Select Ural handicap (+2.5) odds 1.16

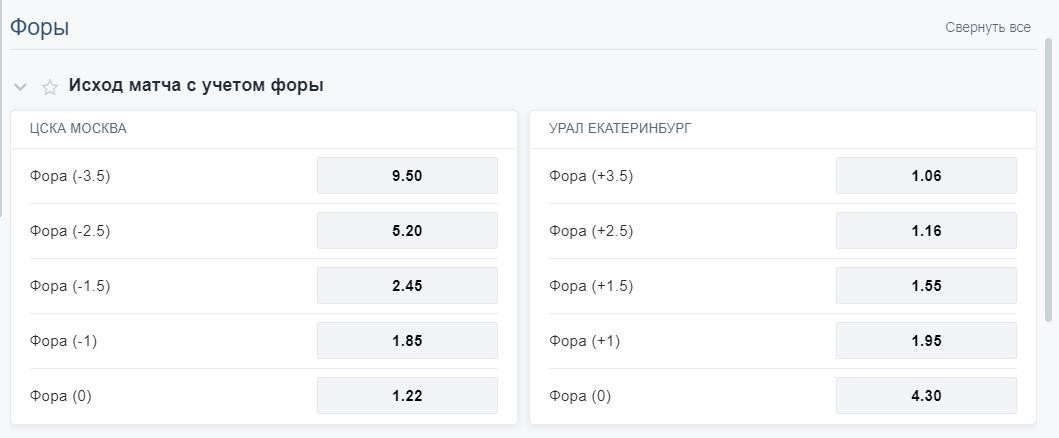pos(926,231)
